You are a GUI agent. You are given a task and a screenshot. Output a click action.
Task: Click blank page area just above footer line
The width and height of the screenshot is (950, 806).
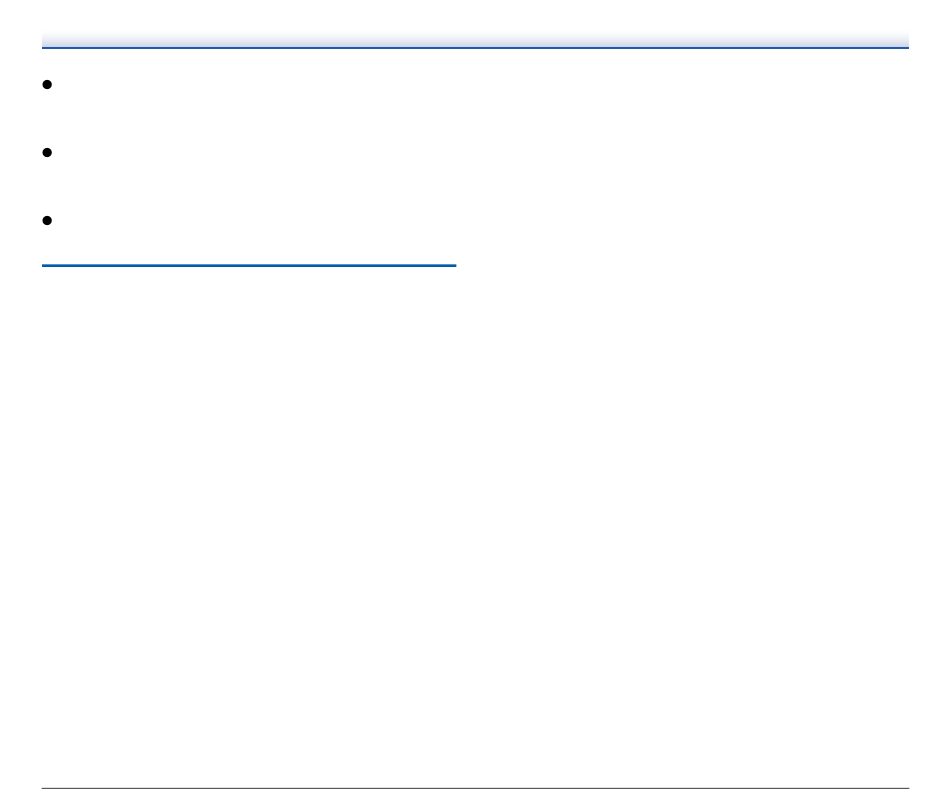click(475, 770)
